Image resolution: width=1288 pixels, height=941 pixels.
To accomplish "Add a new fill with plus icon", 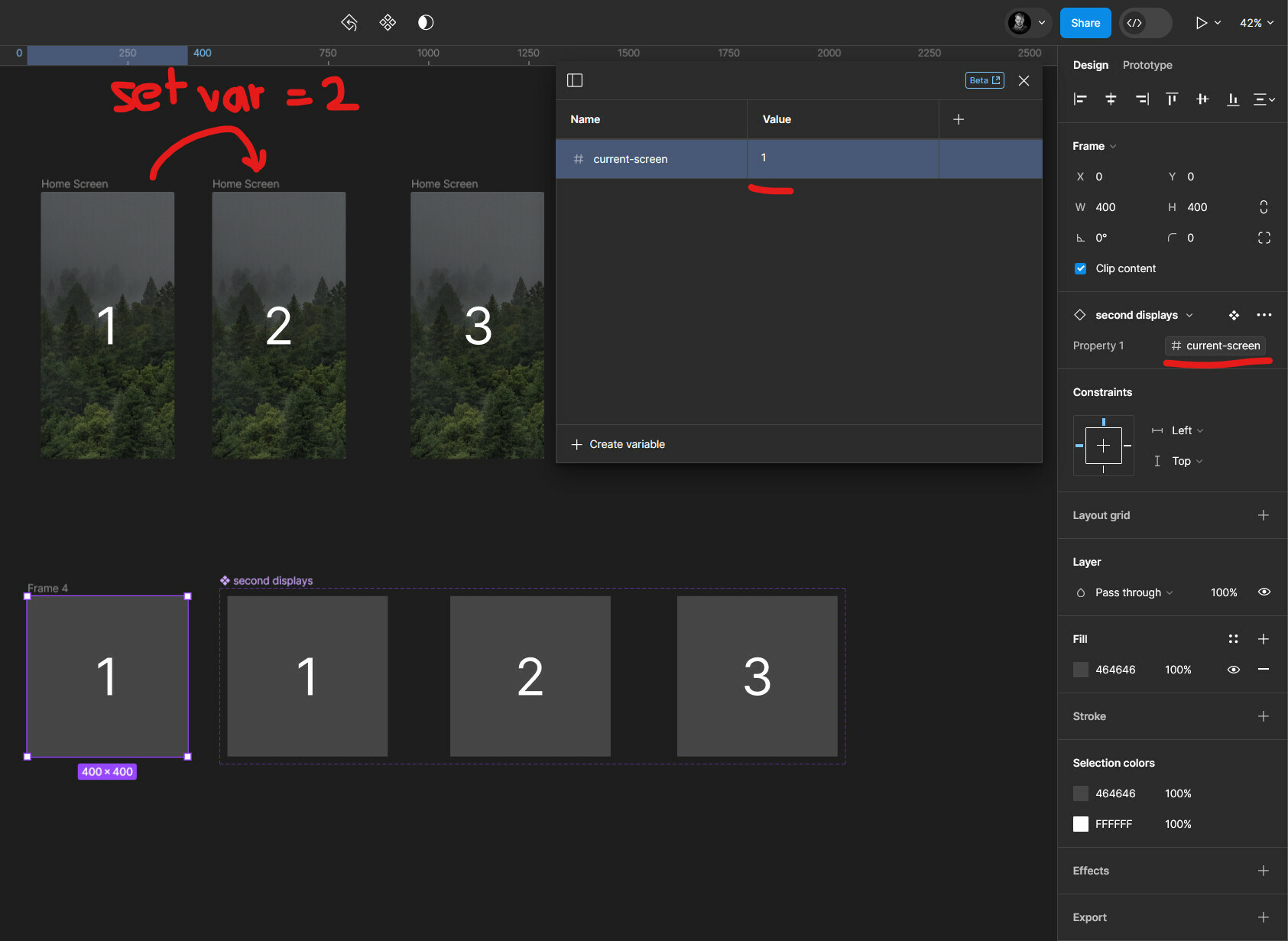I will 1264,639.
